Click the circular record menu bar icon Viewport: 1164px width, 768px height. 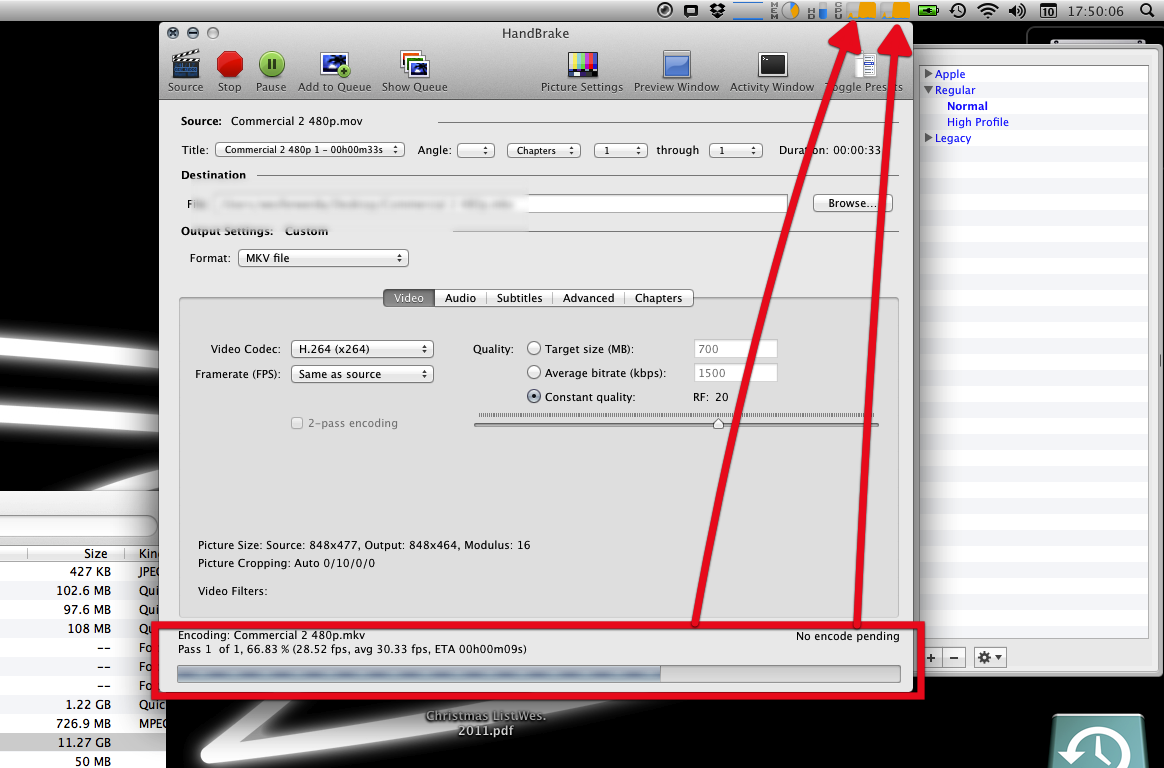tap(665, 10)
